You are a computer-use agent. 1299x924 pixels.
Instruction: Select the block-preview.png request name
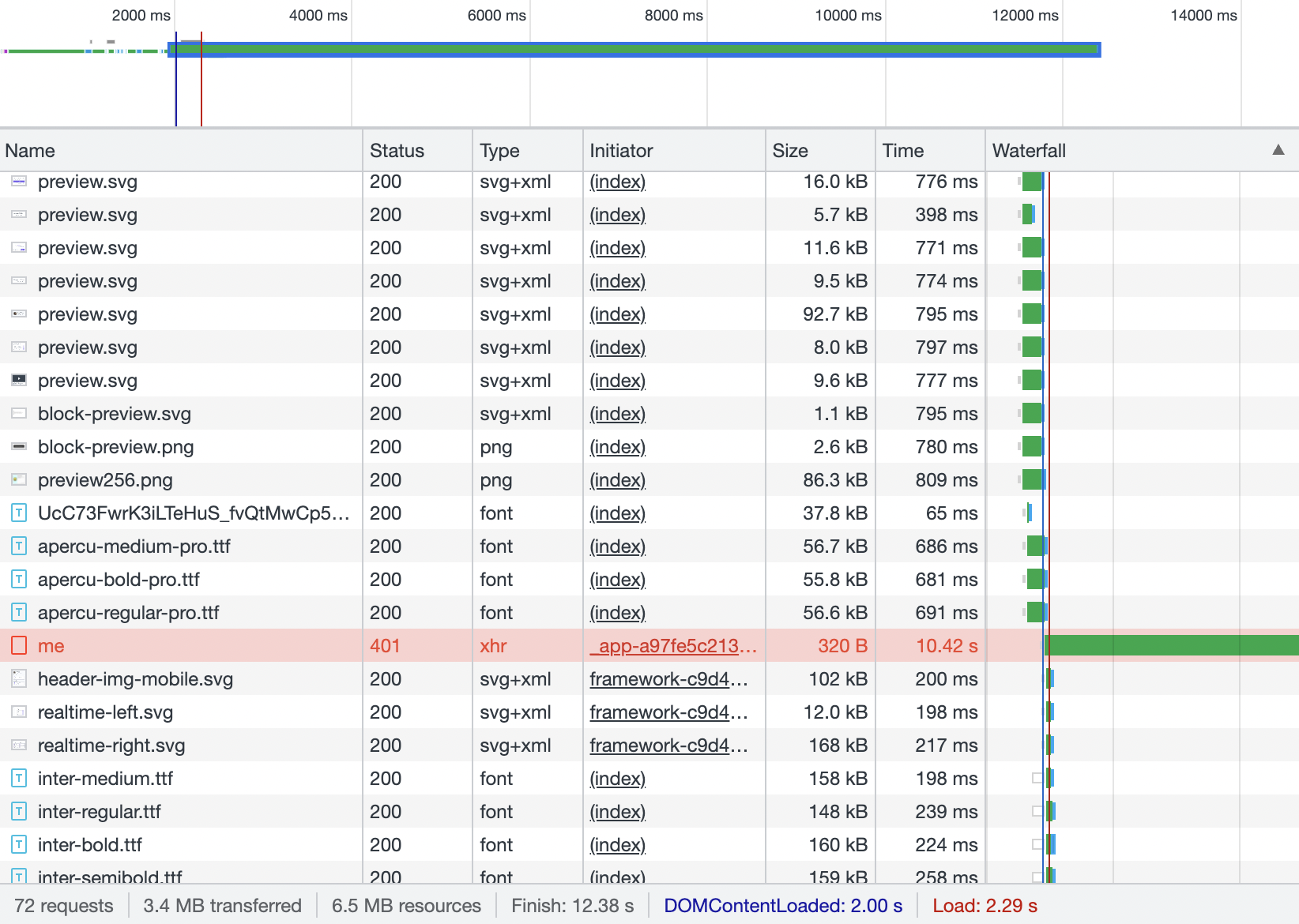click(x=116, y=446)
